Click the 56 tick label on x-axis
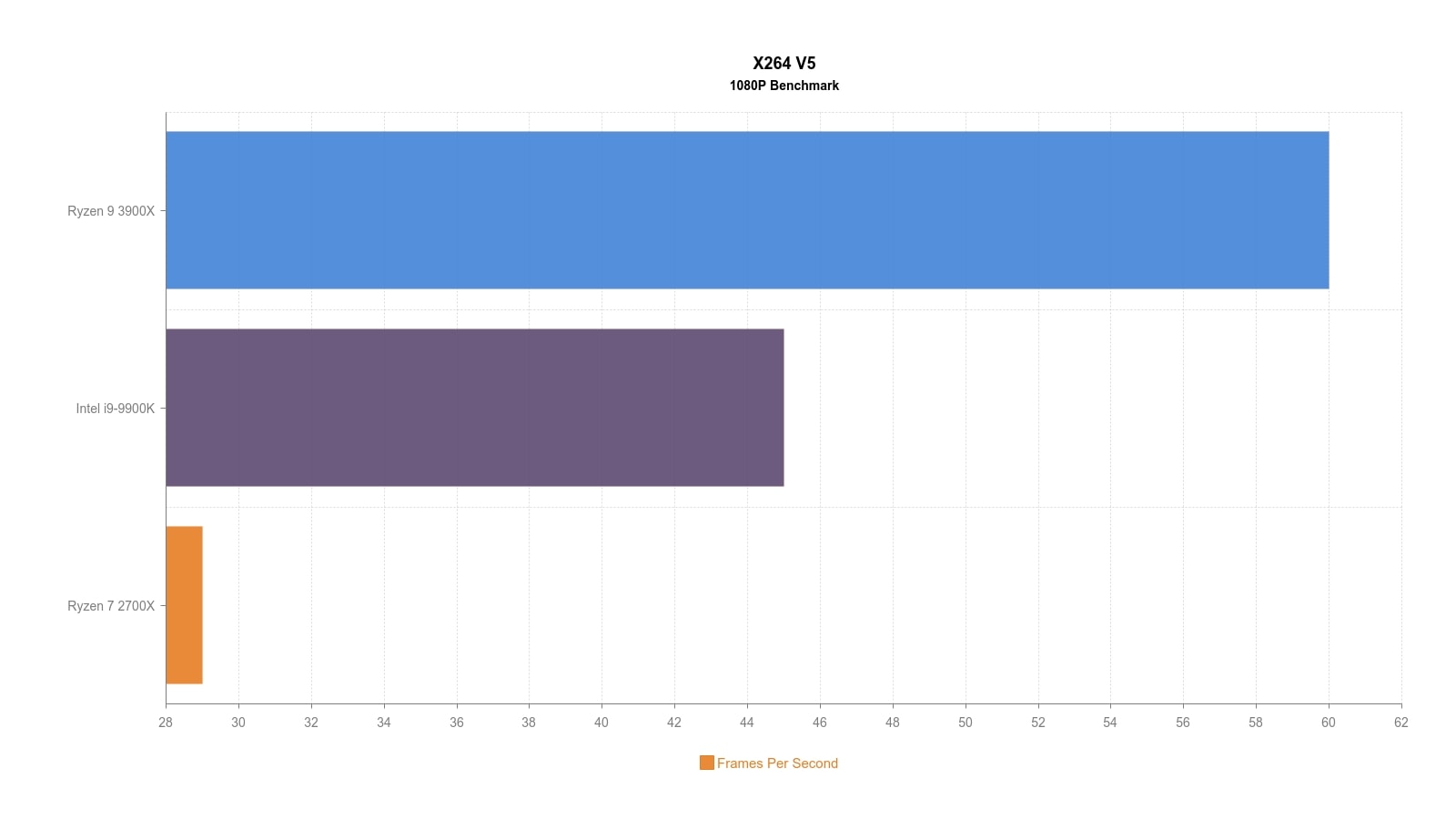The height and width of the screenshot is (819, 1456). [x=1183, y=723]
